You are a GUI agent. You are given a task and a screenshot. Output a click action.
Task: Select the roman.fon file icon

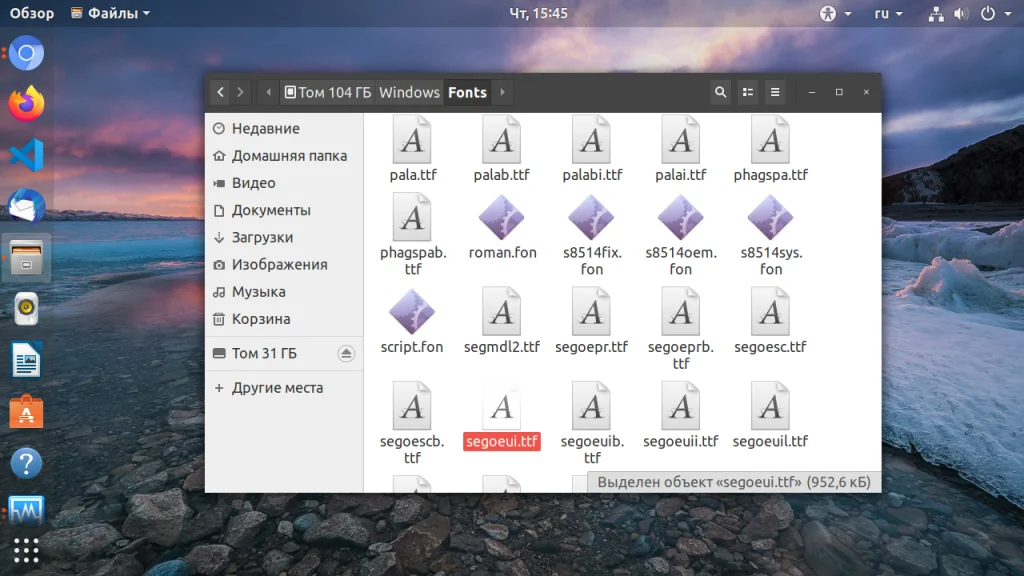502,218
